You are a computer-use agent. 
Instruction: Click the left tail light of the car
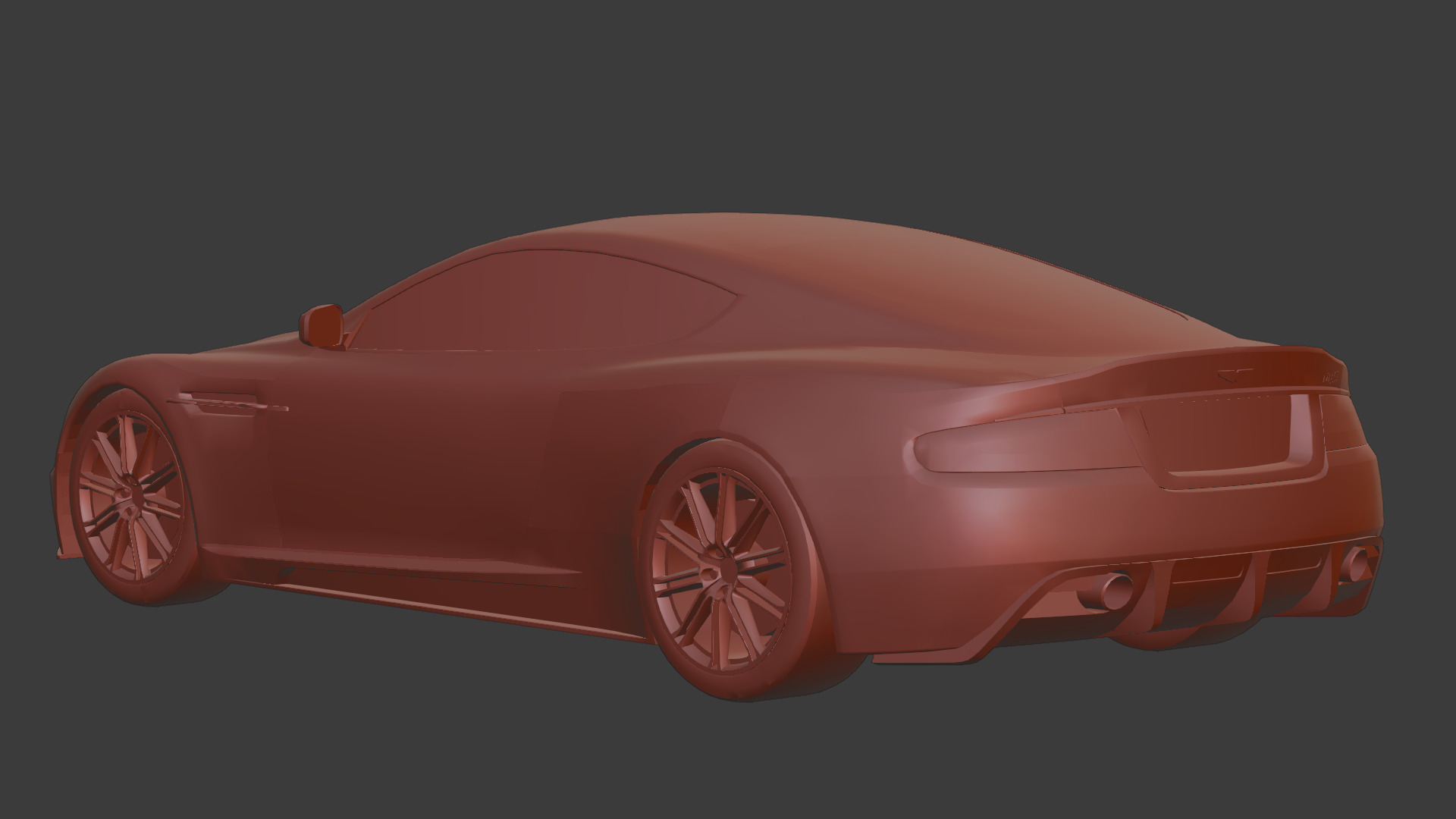(x=1028, y=442)
